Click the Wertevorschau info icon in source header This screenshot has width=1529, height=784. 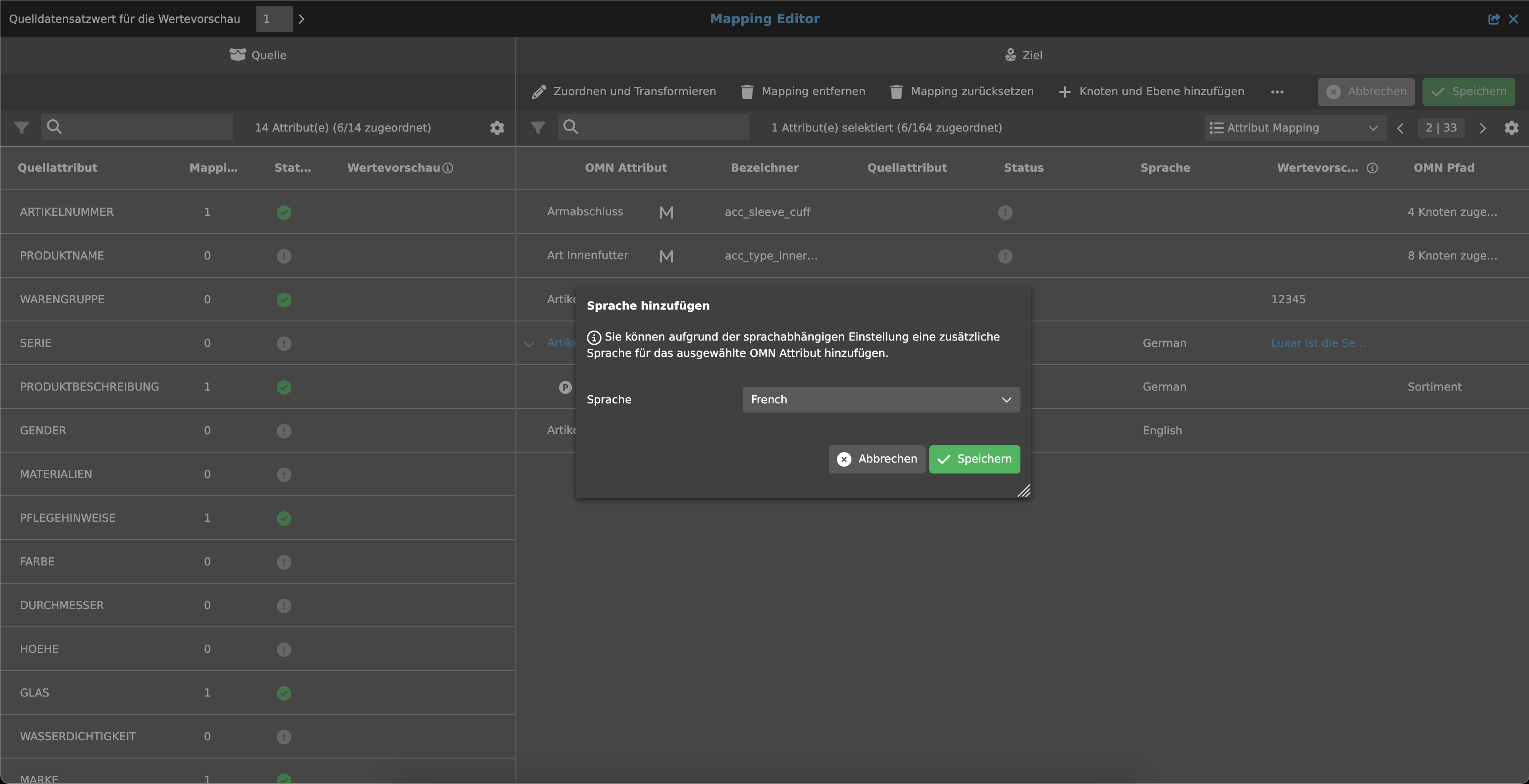coord(448,168)
